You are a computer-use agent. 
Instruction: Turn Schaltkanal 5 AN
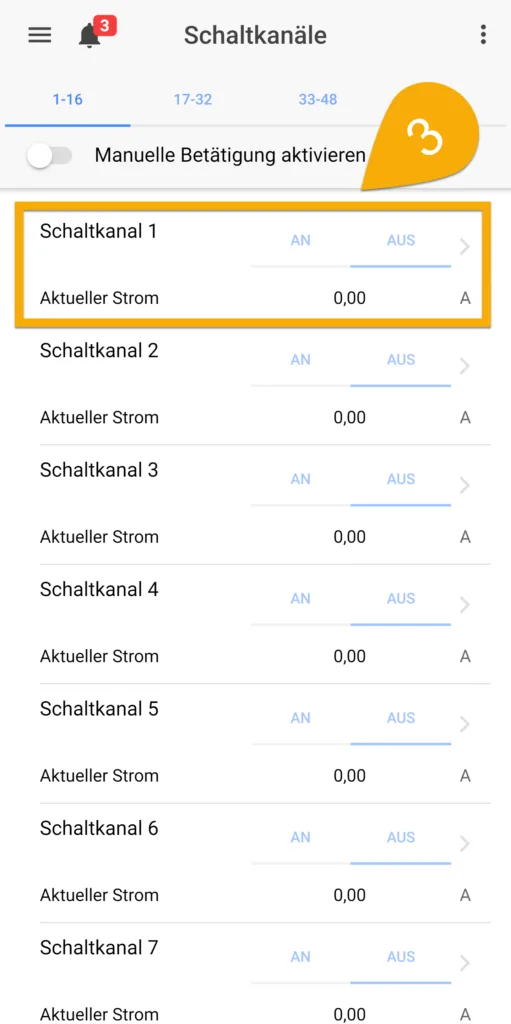click(x=301, y=718)
